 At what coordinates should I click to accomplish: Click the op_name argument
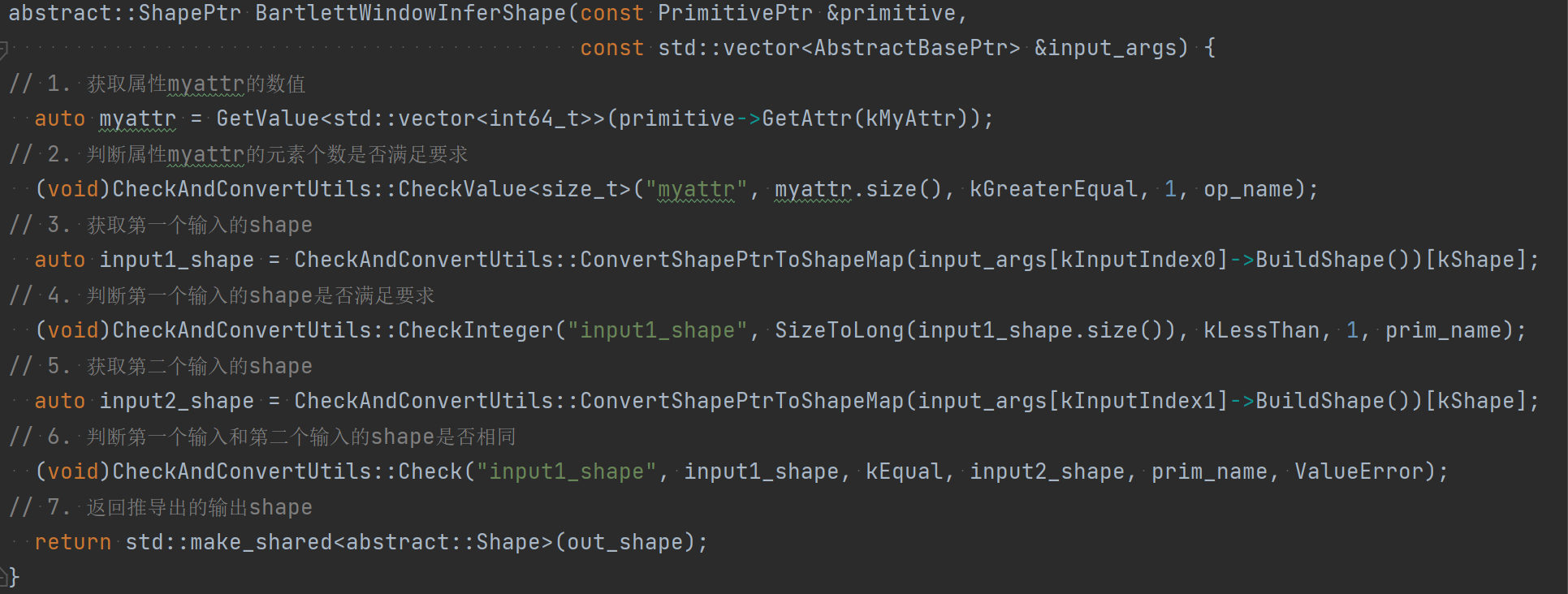pyautogui.click(x=1248, y=190)
